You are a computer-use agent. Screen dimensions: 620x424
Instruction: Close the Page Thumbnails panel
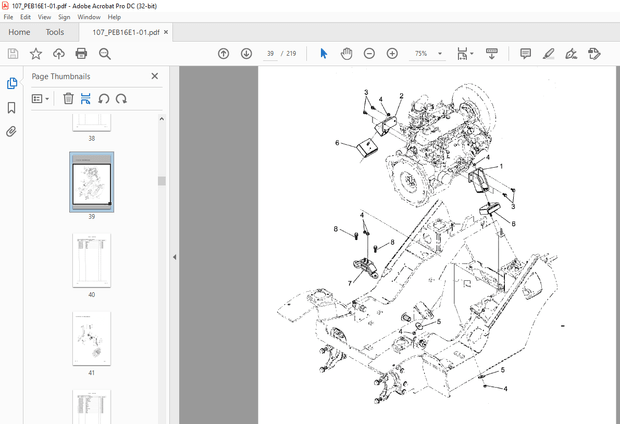pyautogui.click(x=155, y=76)
